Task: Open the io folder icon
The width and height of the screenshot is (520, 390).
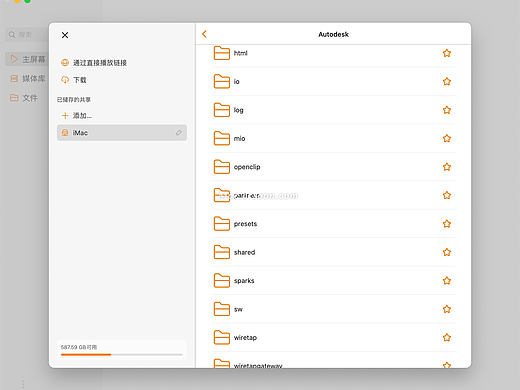Action: pyautogui.click(x=222, y=81)
